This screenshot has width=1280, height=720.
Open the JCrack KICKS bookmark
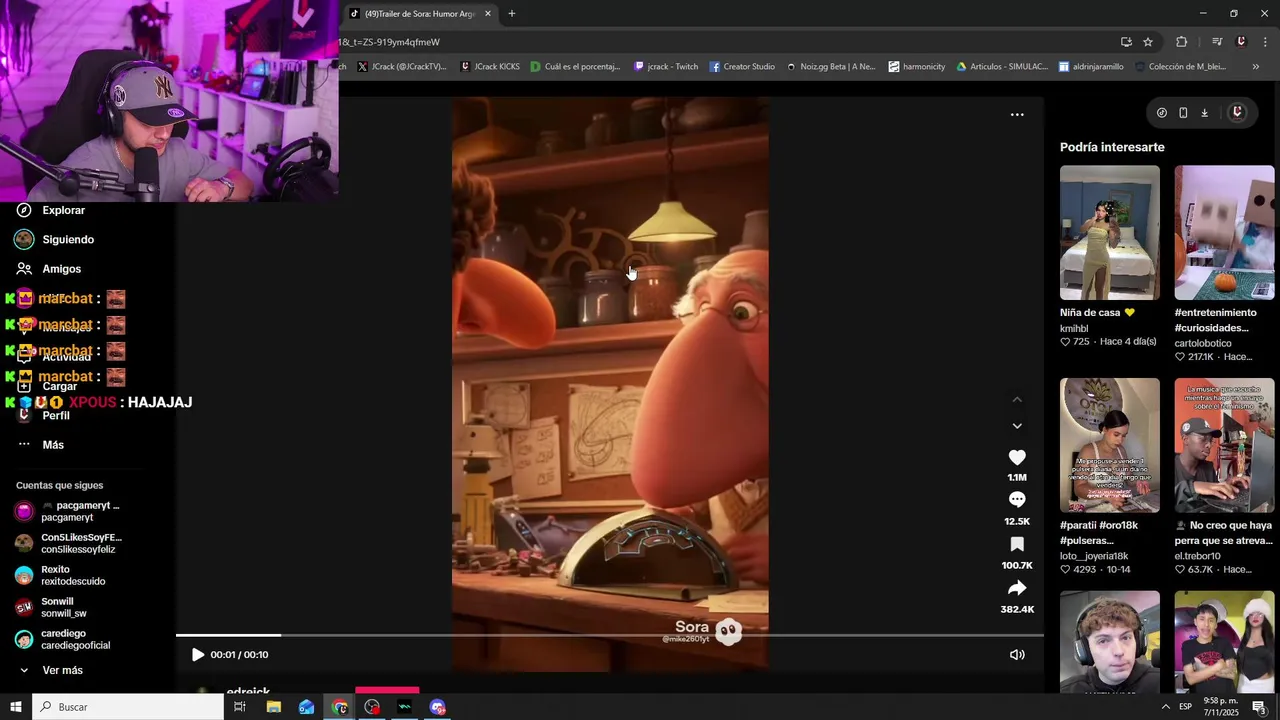coord(490,67)
